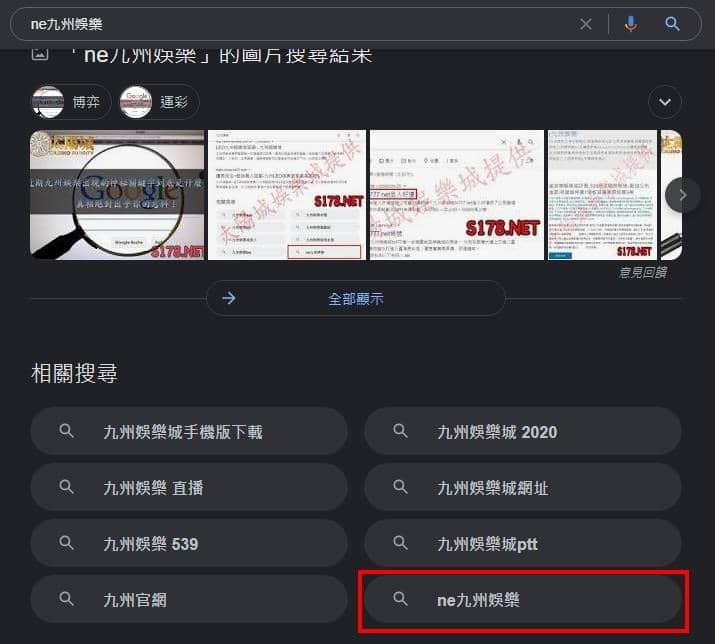Click the 意見回饋 feedback link
This screenshot has width=715, height=644.
tap(643, 272)
